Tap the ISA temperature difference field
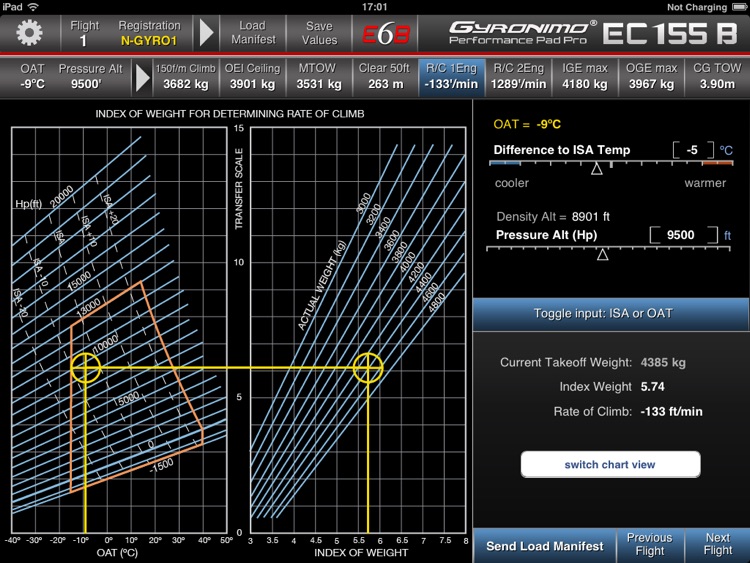The image size is (750, 563). 693,150
